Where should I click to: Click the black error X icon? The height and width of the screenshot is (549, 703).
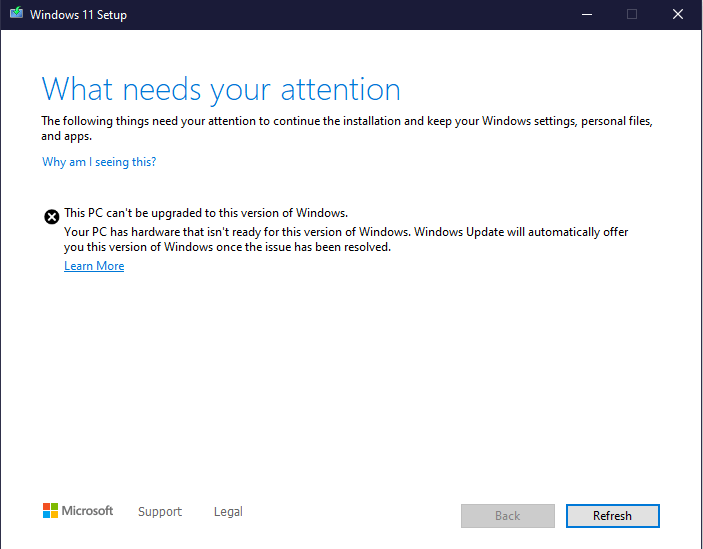[x=52, y=217]
